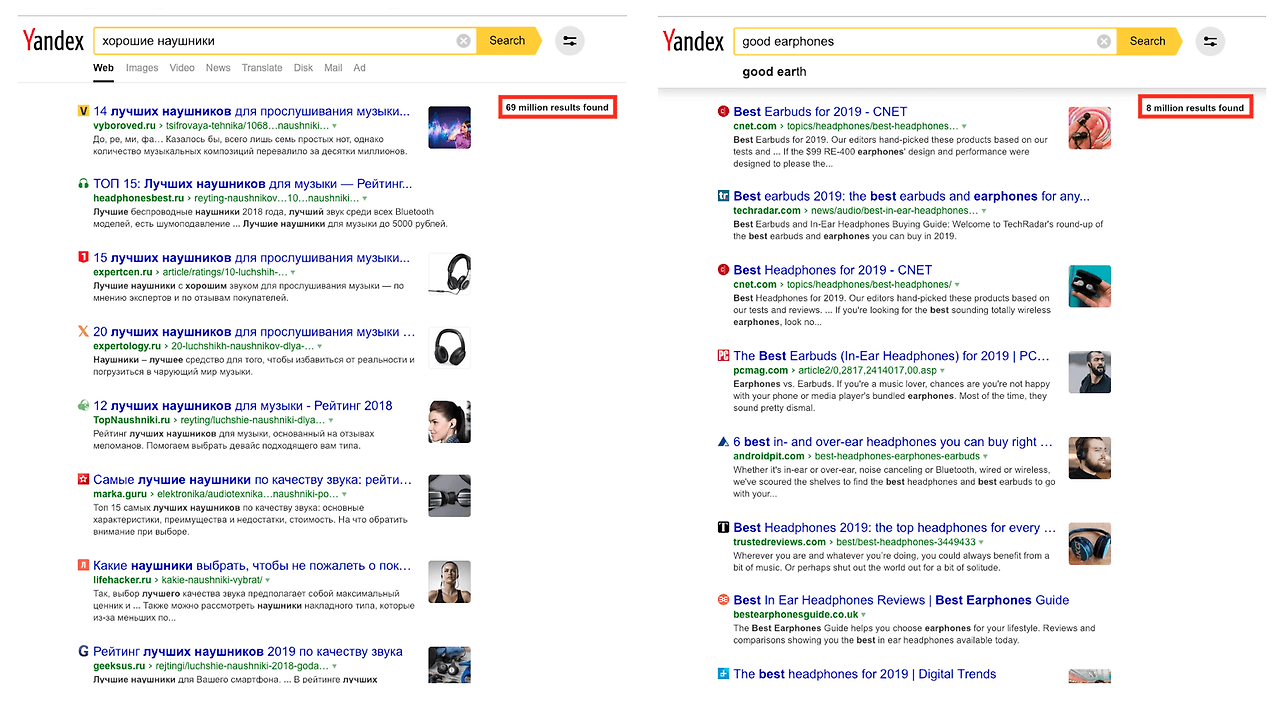
Task: Click the cnet.com favicon on Best Earbuds result
Action: [x=723, y=111]
